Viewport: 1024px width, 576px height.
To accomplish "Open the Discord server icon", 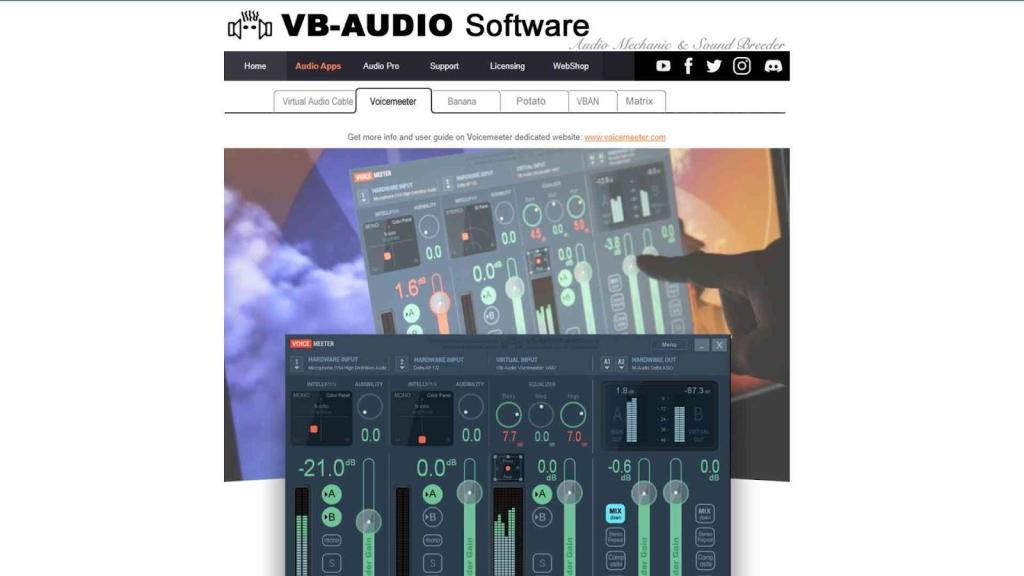I will pos(773,66).
